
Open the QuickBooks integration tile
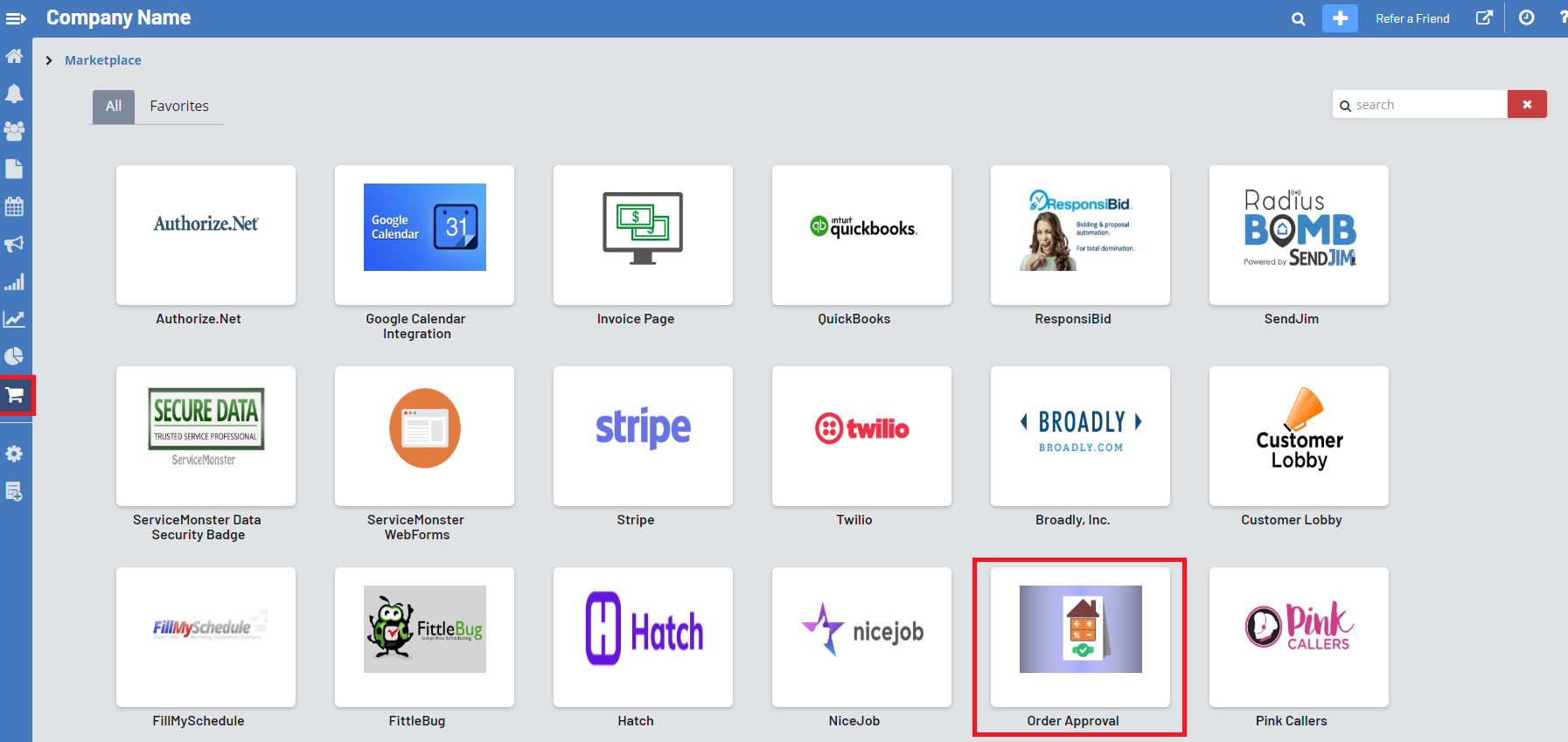pyautogui.click(x=861, y=235)
